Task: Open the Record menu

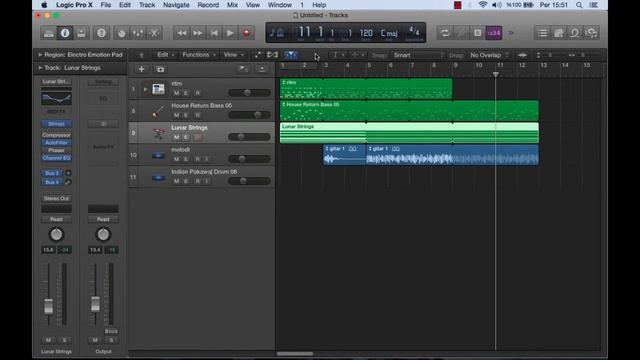Action: (x=208, y=5)
